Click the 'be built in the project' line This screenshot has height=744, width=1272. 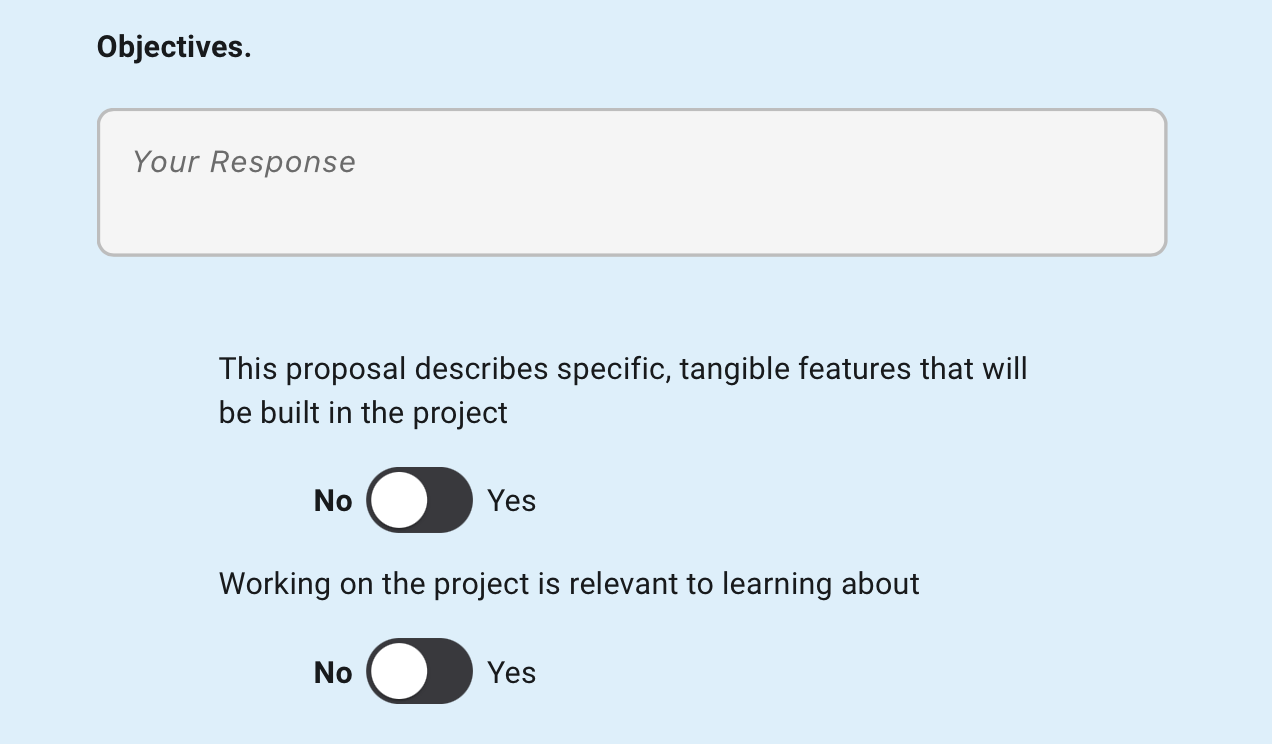[x=363, y=413]
